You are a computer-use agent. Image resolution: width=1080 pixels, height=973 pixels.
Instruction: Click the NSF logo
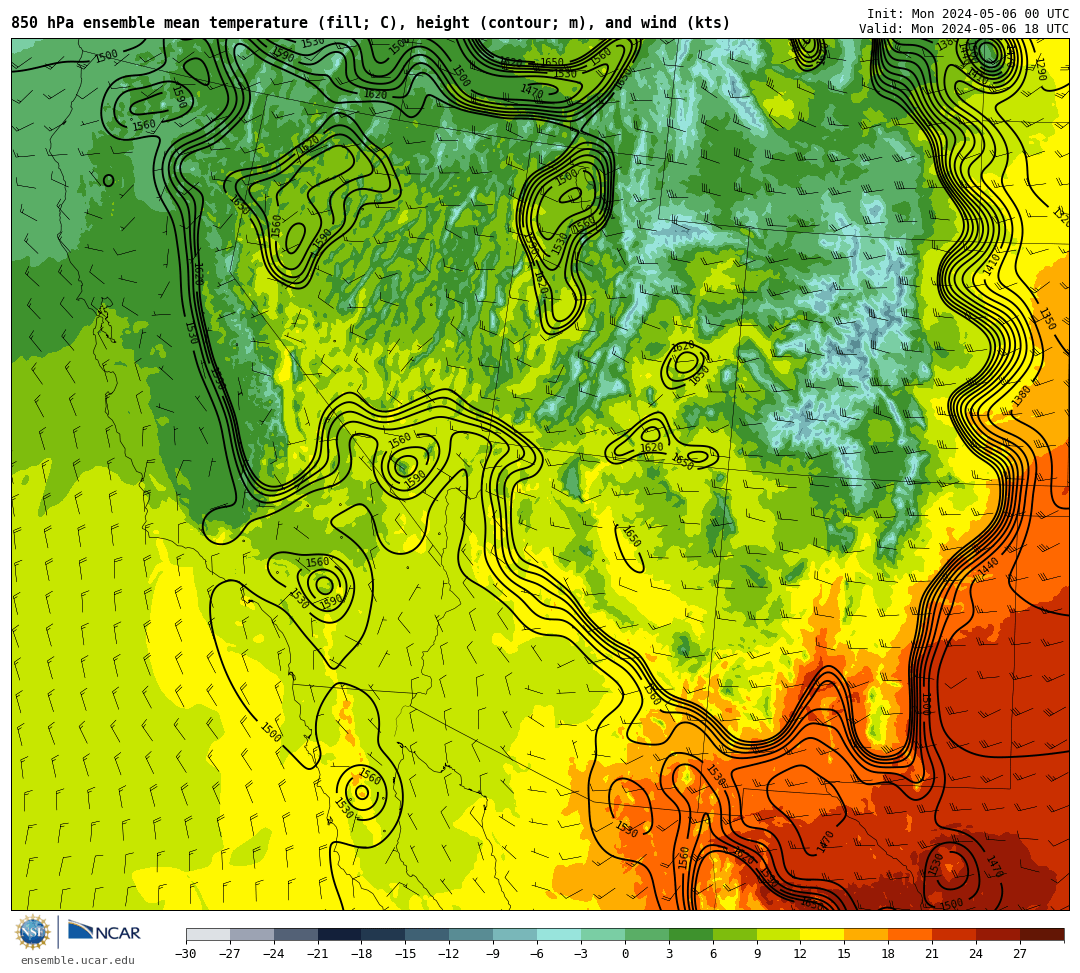(x=32, y=932)
